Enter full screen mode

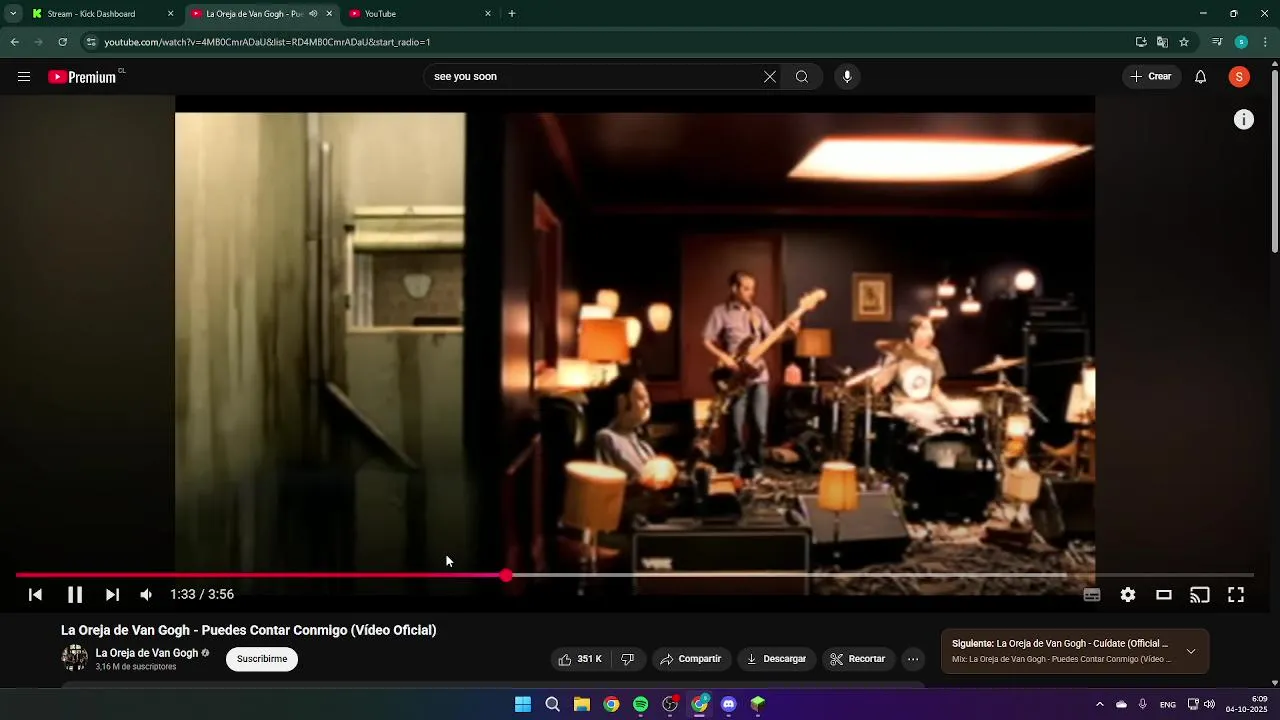(x=1236, y=595)
